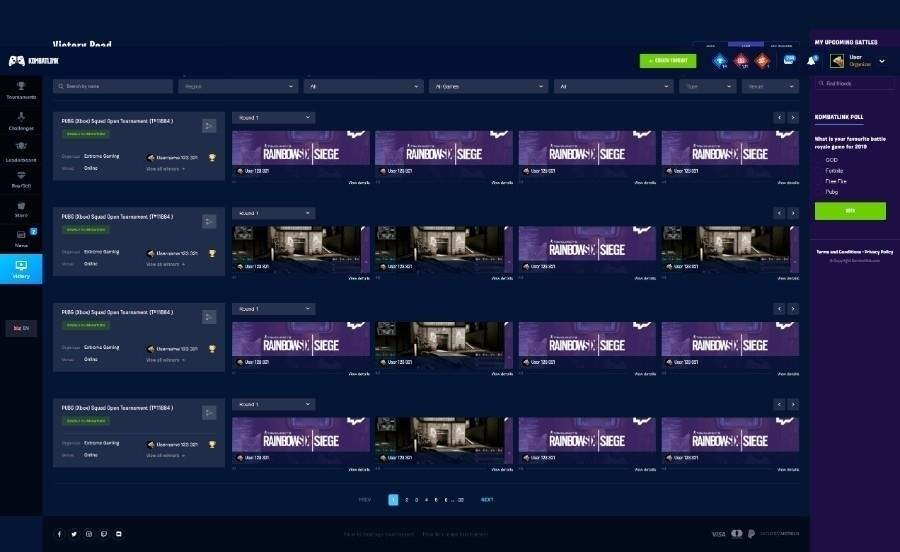Go to the Leaderboard sidebar item
The image size is (900, 552).
(x=21, y=151)
